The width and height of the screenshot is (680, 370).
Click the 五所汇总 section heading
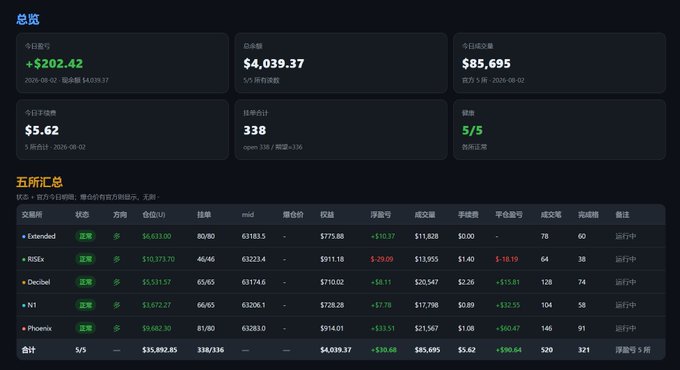point(39,182)
